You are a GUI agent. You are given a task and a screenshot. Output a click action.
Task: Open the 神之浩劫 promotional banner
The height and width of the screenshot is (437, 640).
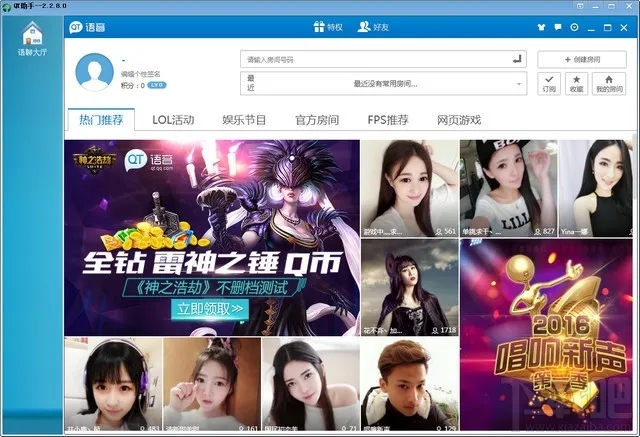click(212, 237)
